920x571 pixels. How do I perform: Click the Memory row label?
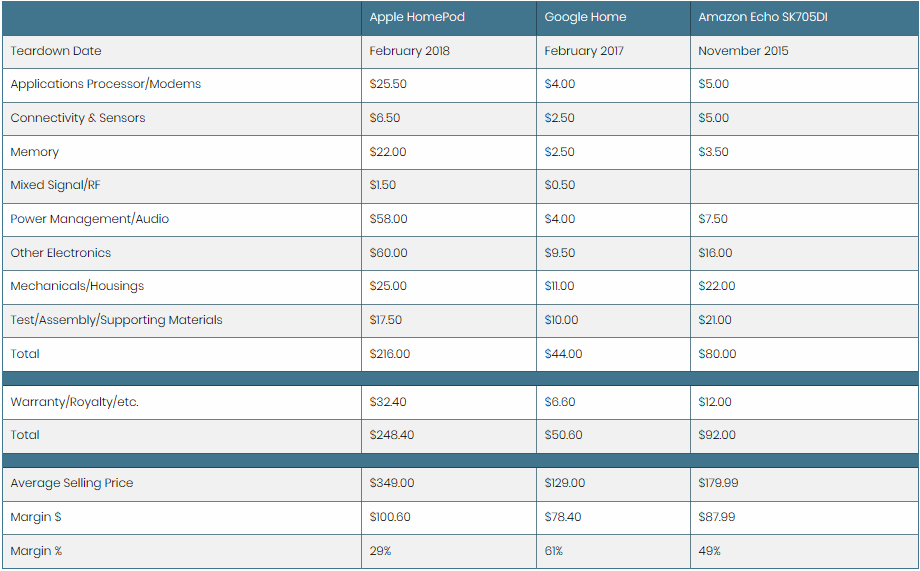(35, 152)
